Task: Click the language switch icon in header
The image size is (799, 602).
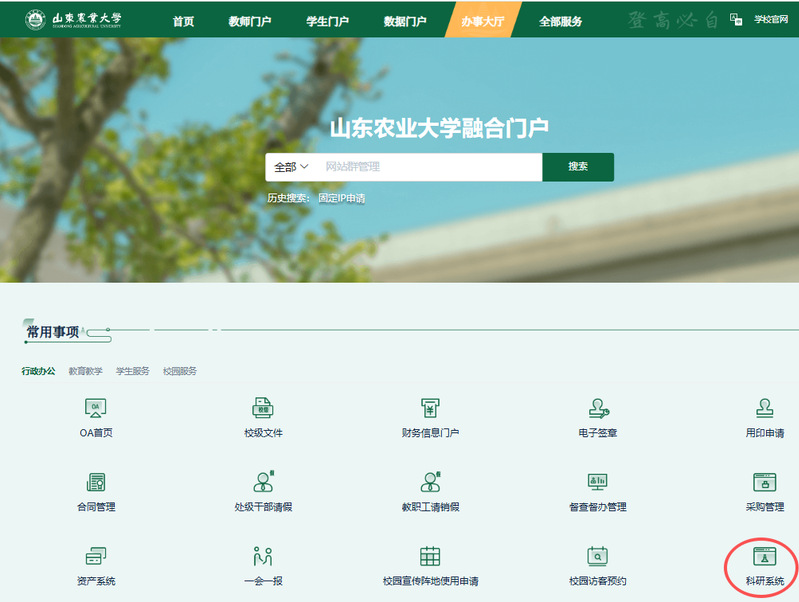Action: pos(736,19)
